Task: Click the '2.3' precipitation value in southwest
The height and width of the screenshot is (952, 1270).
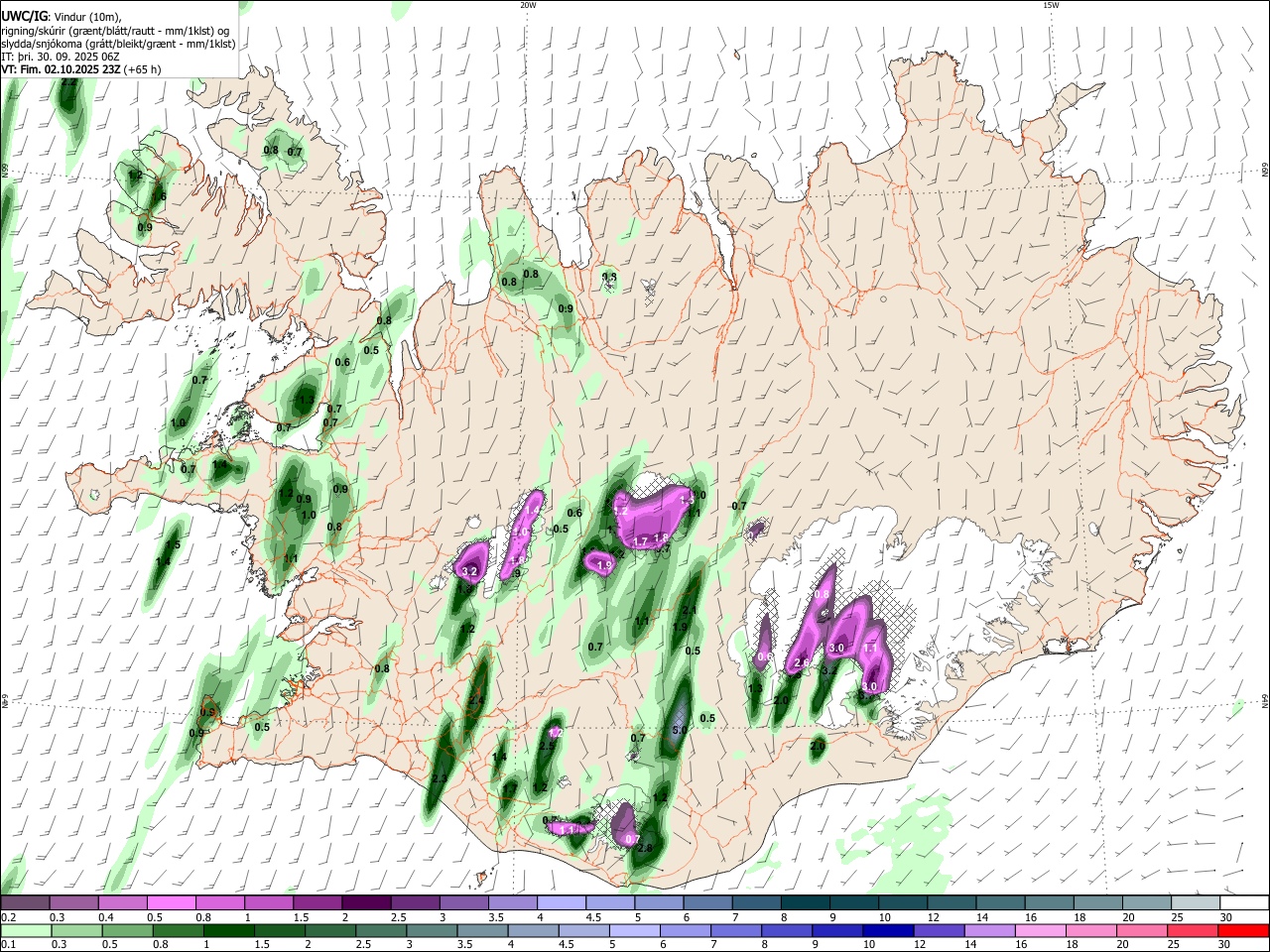Action: pyautogui.click(x=439, y=779)
